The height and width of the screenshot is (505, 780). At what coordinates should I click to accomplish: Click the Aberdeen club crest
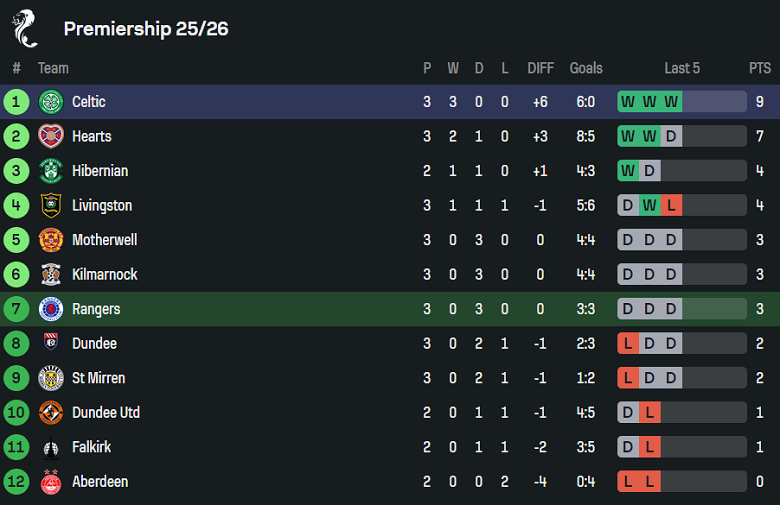pyautogui.click(x=51, y=482)
